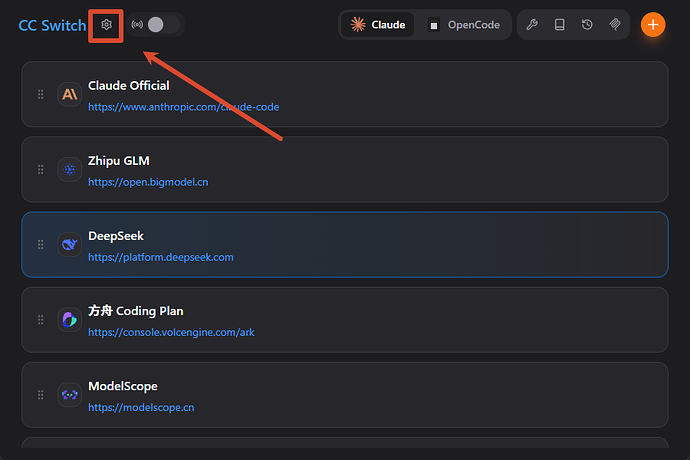This screenshot has height=460, width=690.
Task: Open the anthropic.com claude-code link
Action: (x=184, y=107)
